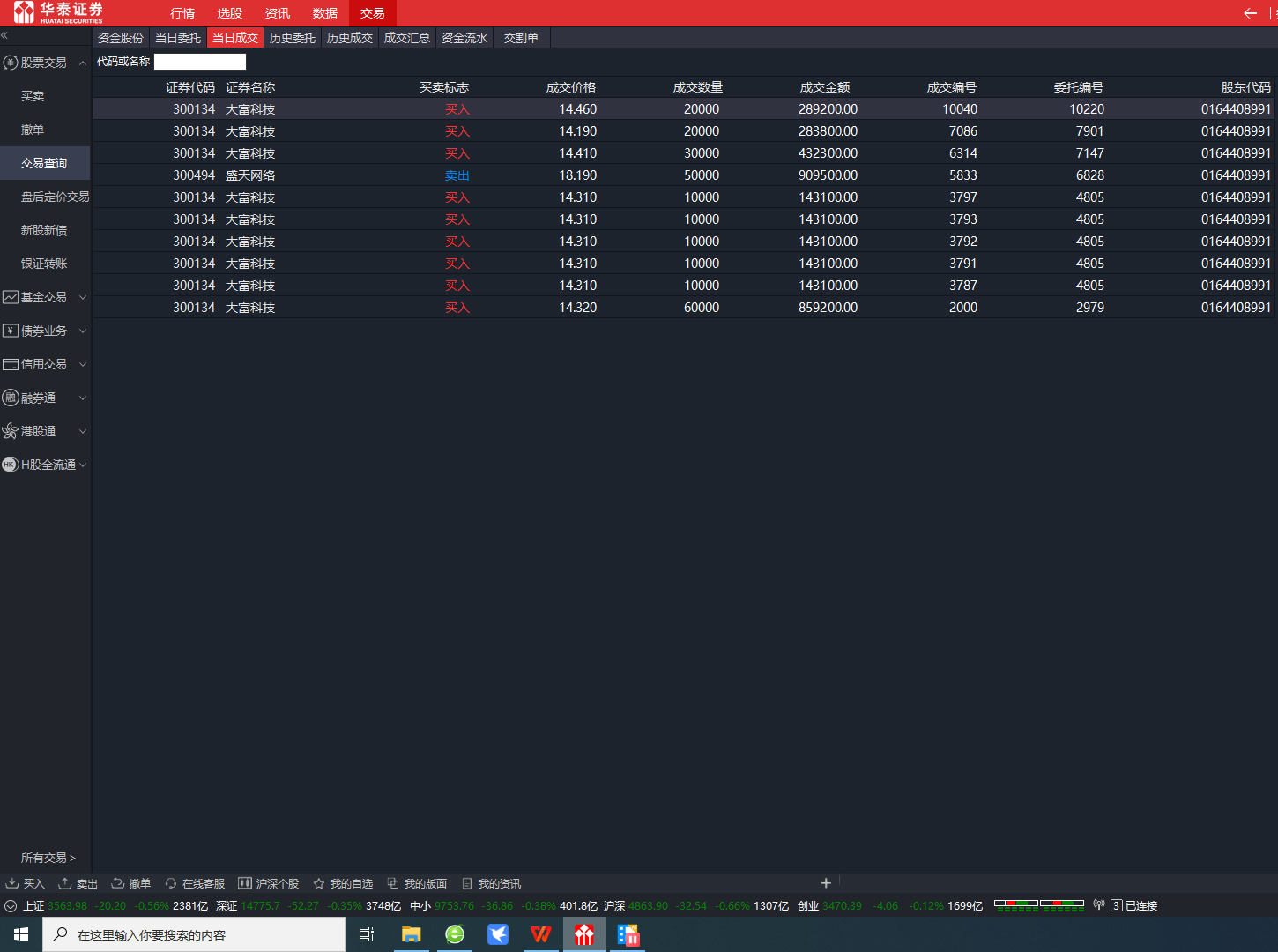Viewport: 1278px width, 952px height.
Task: Click Windows taskbar search box
Action: pos(194,934)
